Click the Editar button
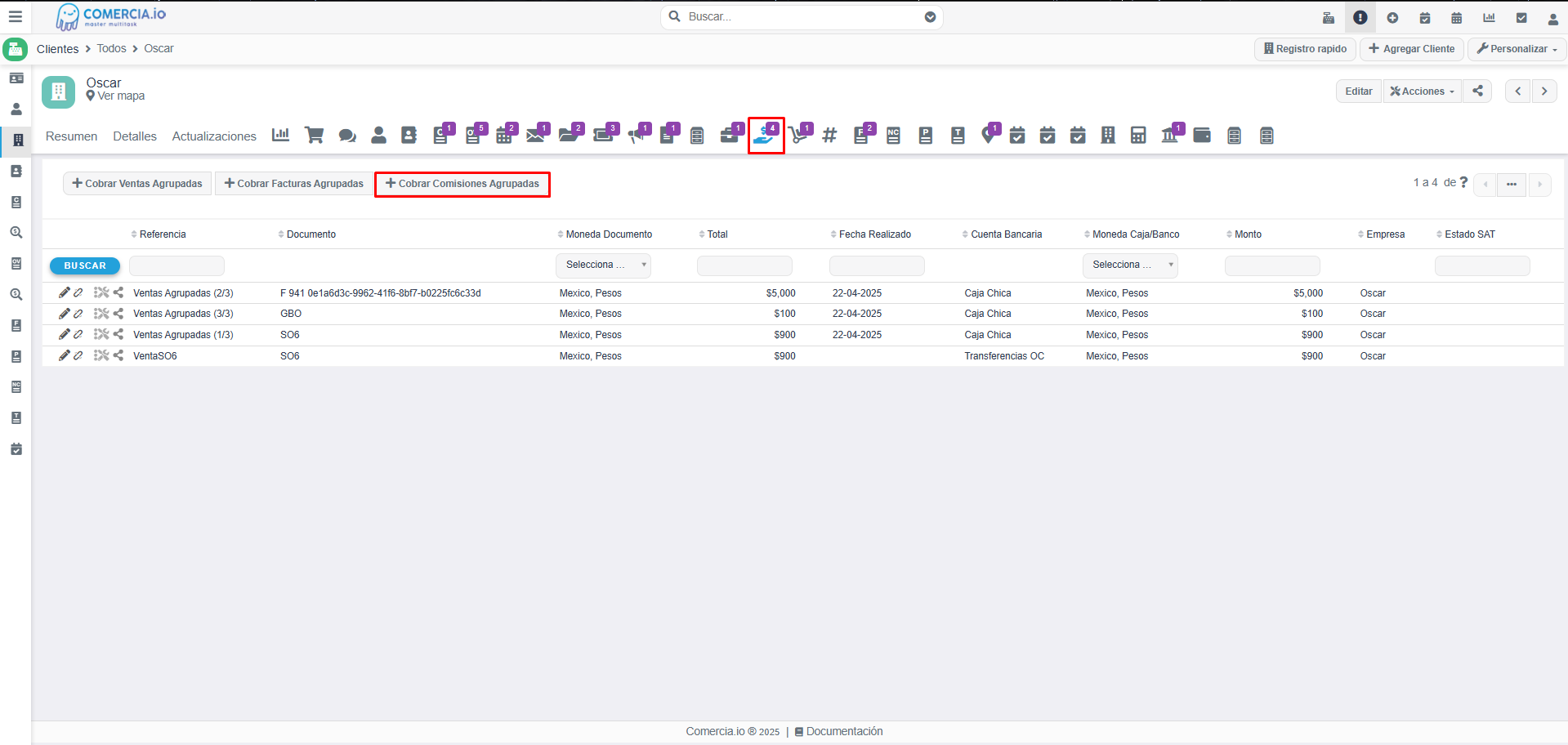 pos(1359,91)
